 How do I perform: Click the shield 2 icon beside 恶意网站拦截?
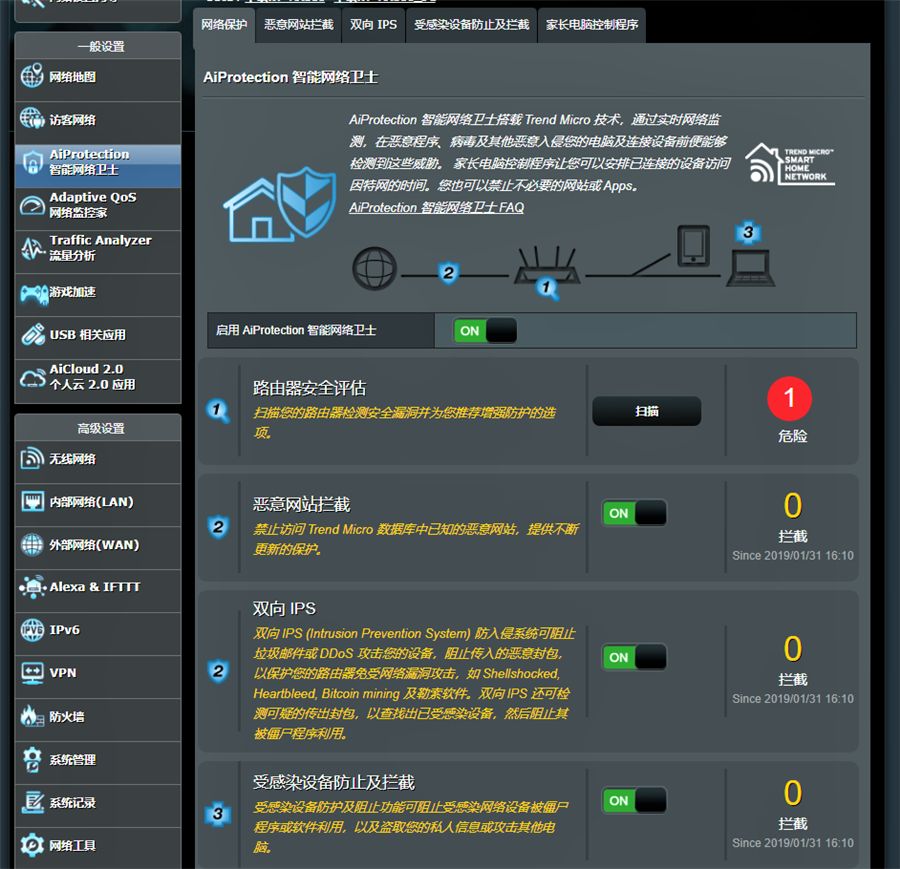[218, 526]
